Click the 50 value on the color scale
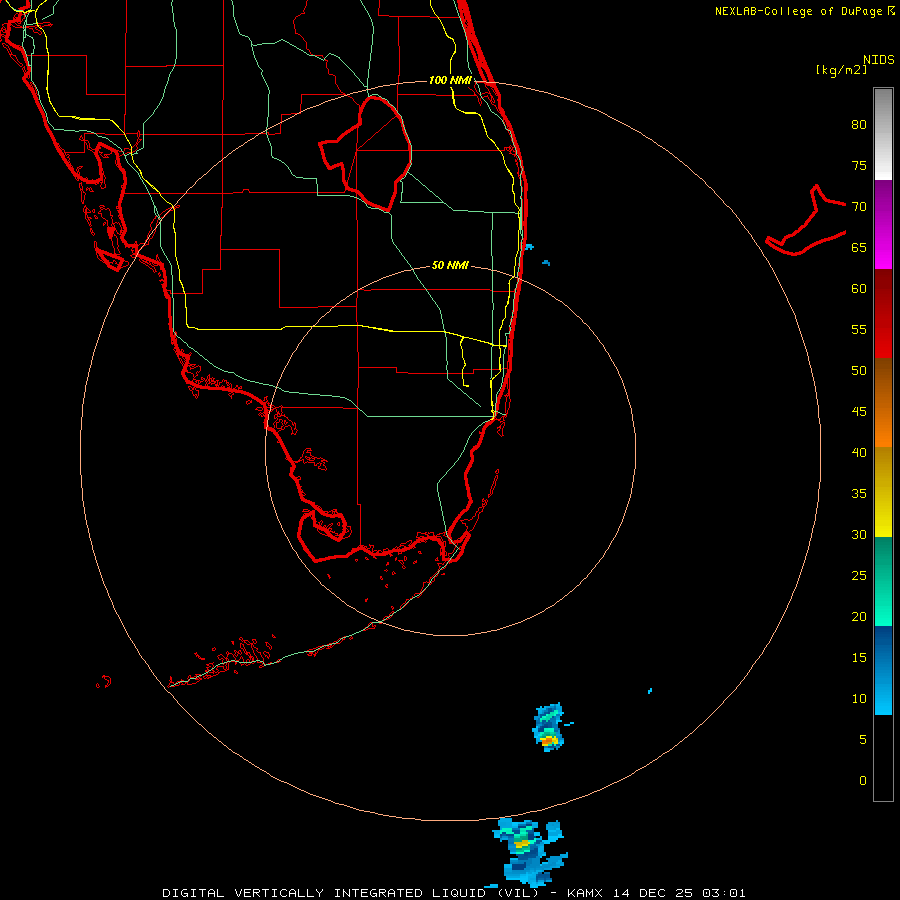This screenshot has height=900, width=900. pos(859,371)
